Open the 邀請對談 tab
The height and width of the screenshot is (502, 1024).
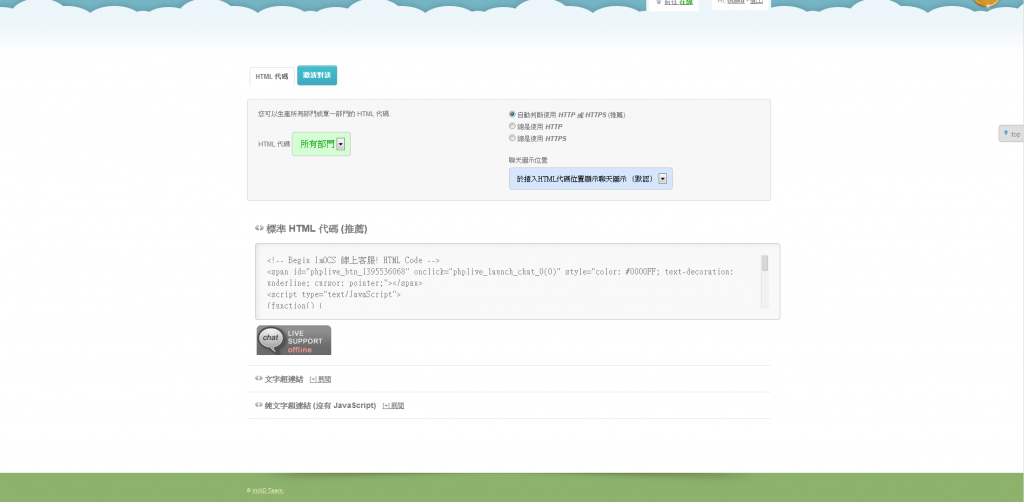pyautogui.click(x=317, y=75)
